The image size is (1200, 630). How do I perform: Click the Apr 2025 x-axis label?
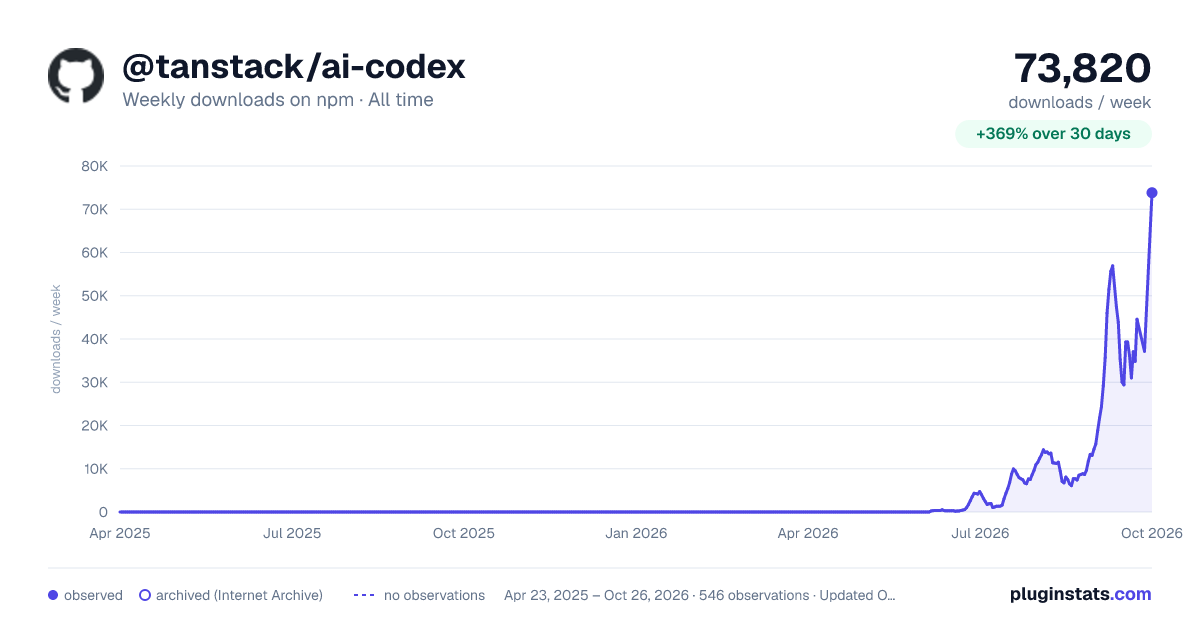pyautogui.click(x=120, y=533)
